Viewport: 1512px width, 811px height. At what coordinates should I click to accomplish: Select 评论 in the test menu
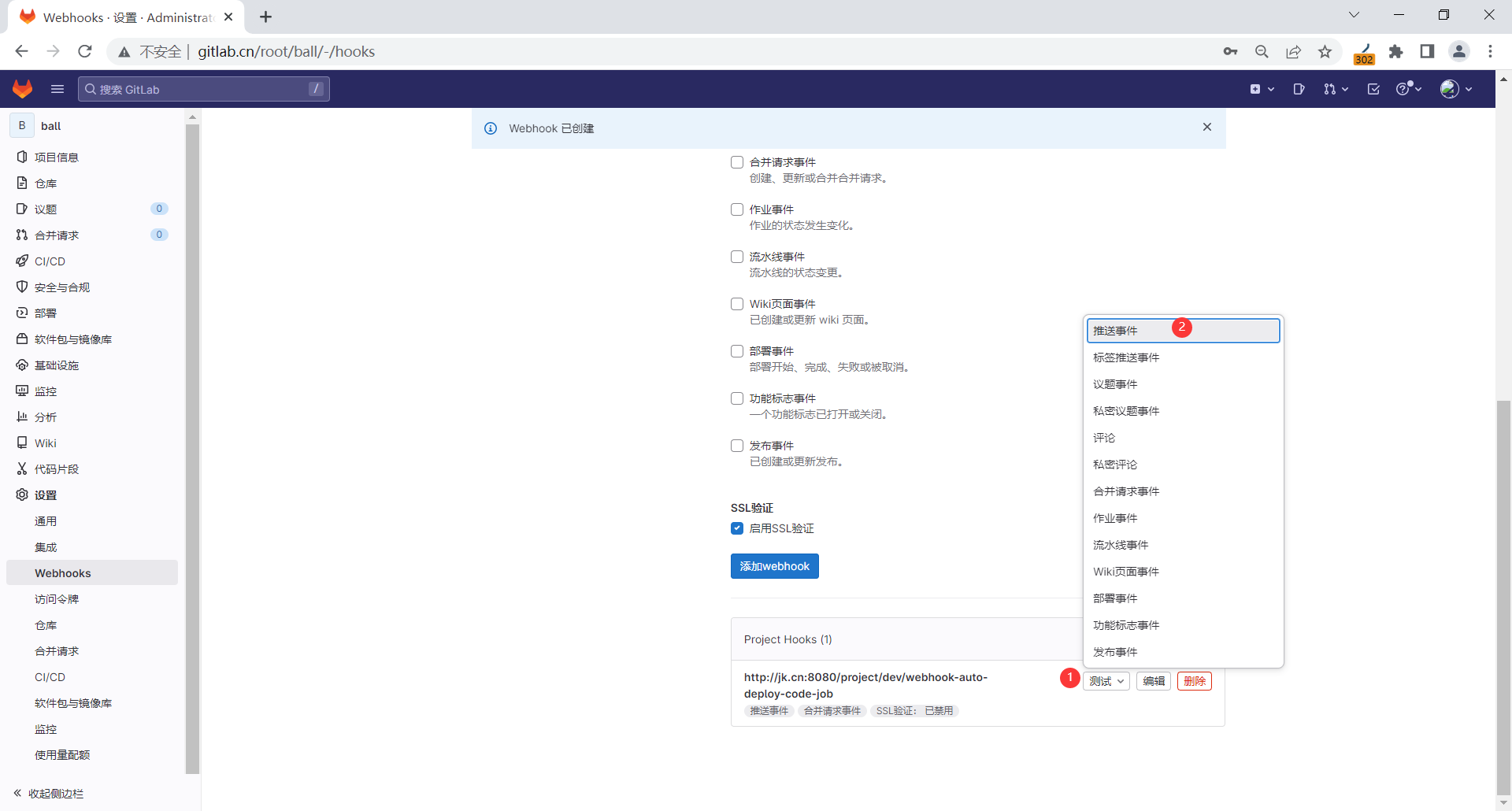coord(1184,438)
